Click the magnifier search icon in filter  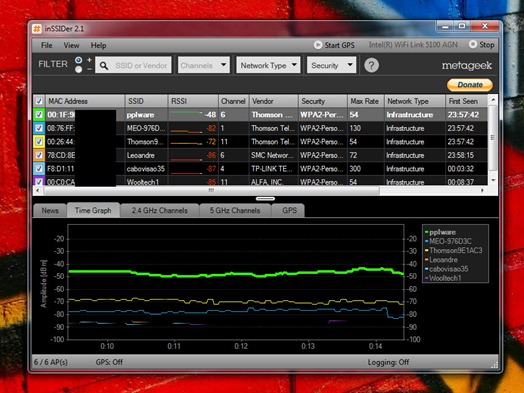click(104, 66)
